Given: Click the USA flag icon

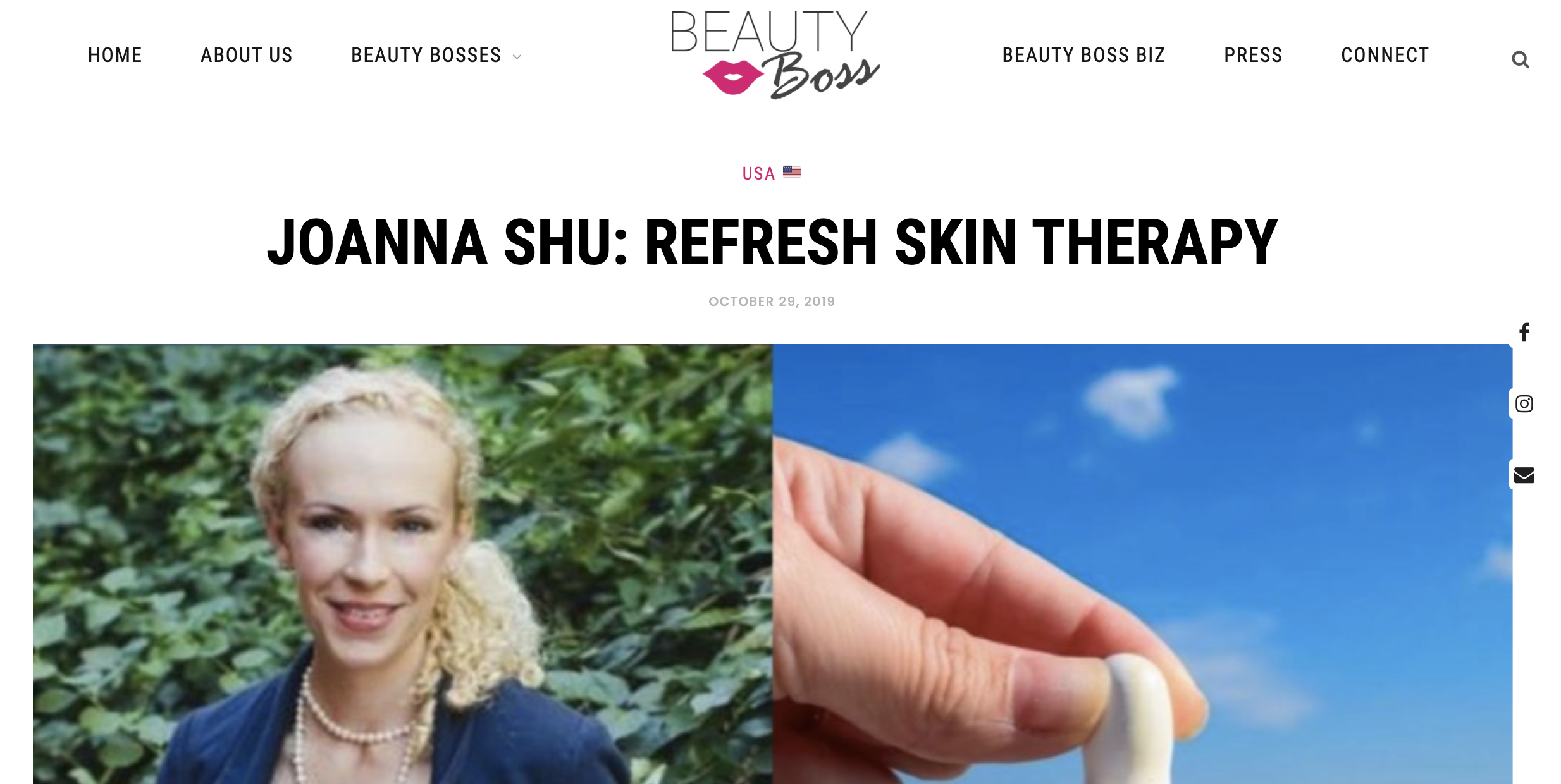Looking at the screenshot, I should point(792,172).
